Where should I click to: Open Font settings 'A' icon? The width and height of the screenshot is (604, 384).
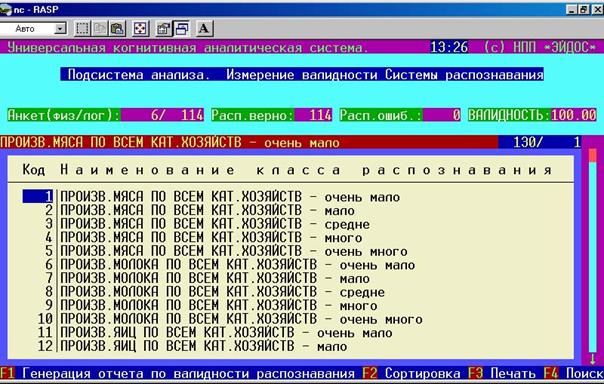(x=204, y=29)
